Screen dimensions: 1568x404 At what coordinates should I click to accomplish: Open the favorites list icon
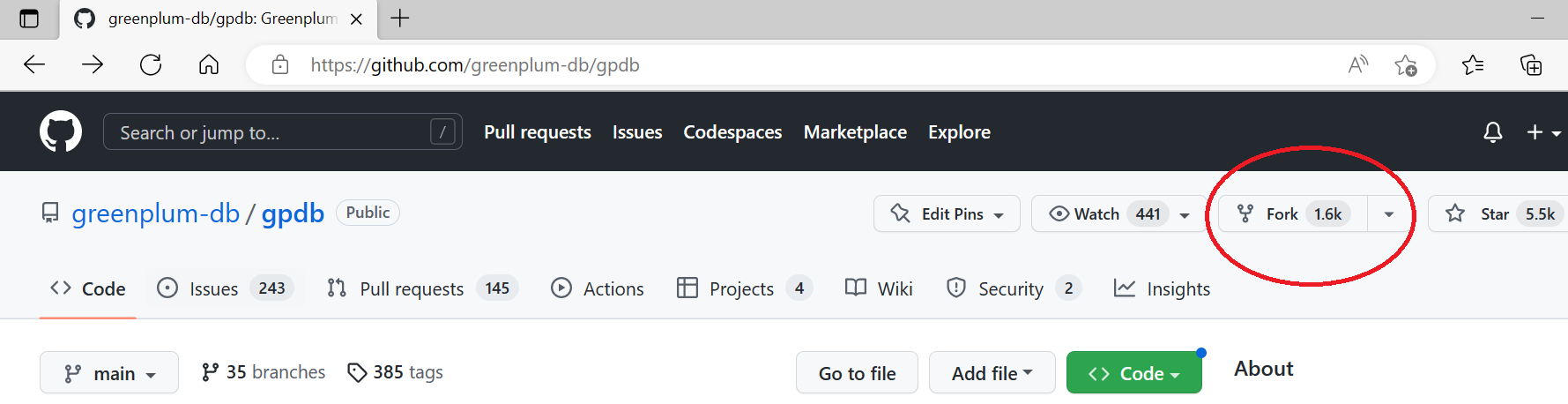tap(1473, 65)
